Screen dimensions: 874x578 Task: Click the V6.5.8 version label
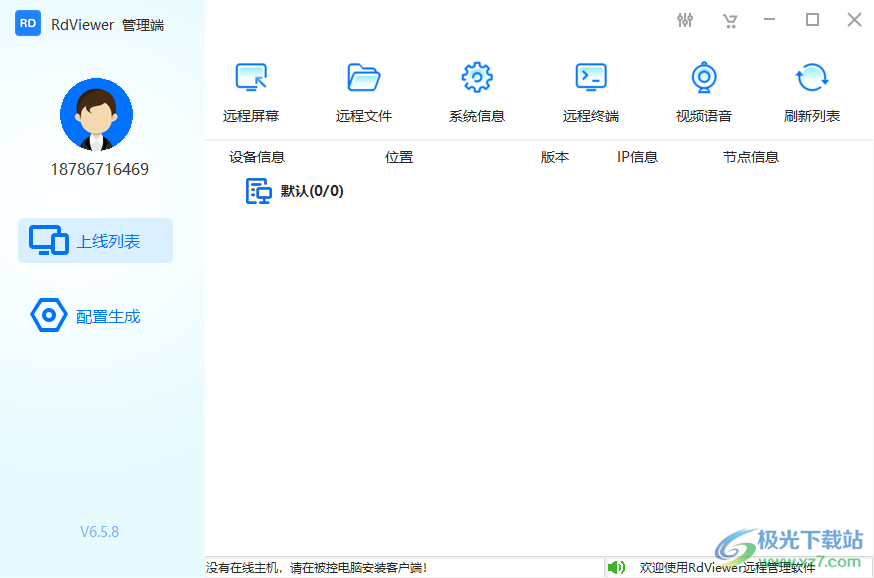[x=99, y=532]
